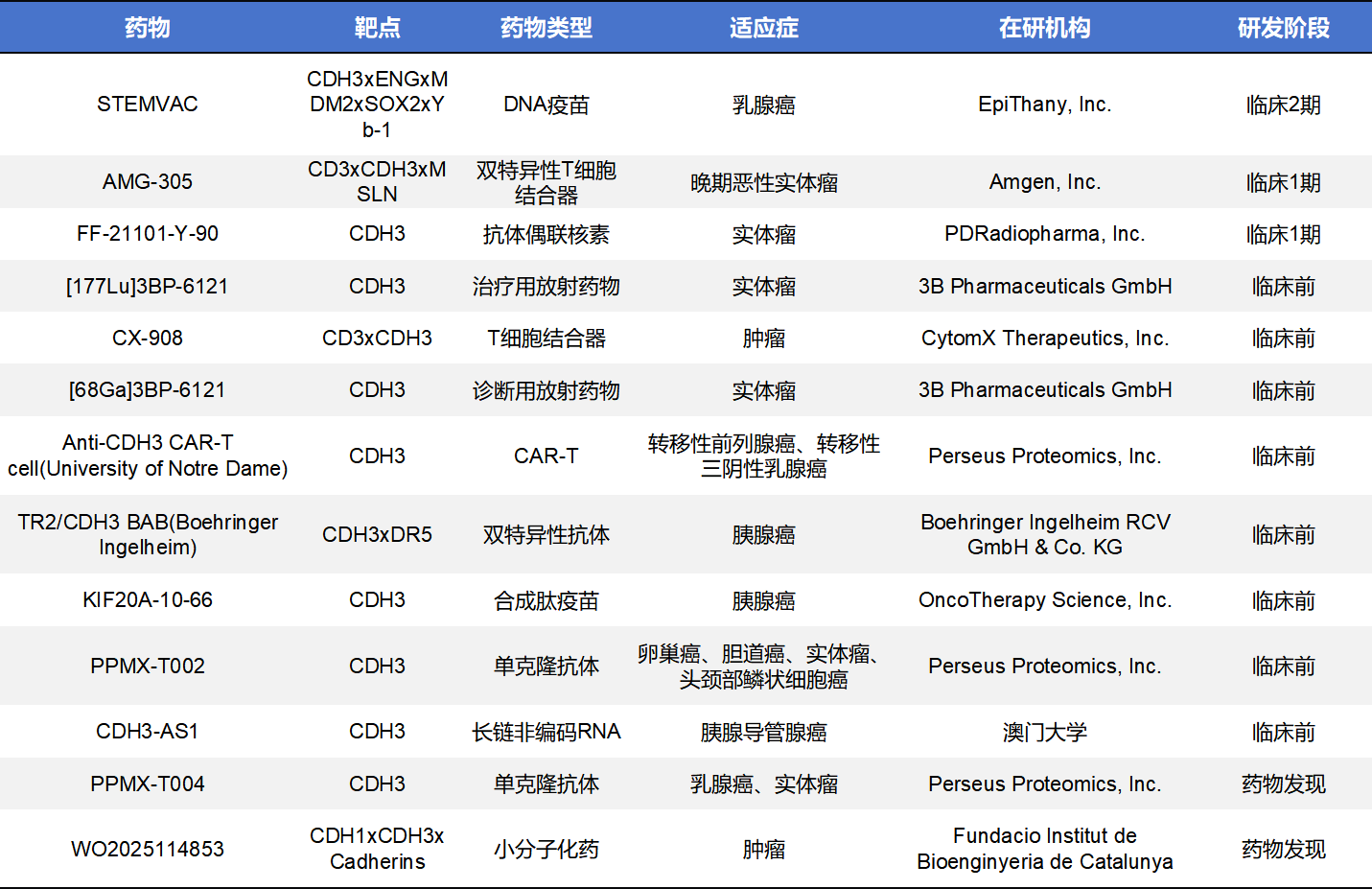
Task: Click the KIF20A-10-66 drug entry
Action: coord(147,600)
